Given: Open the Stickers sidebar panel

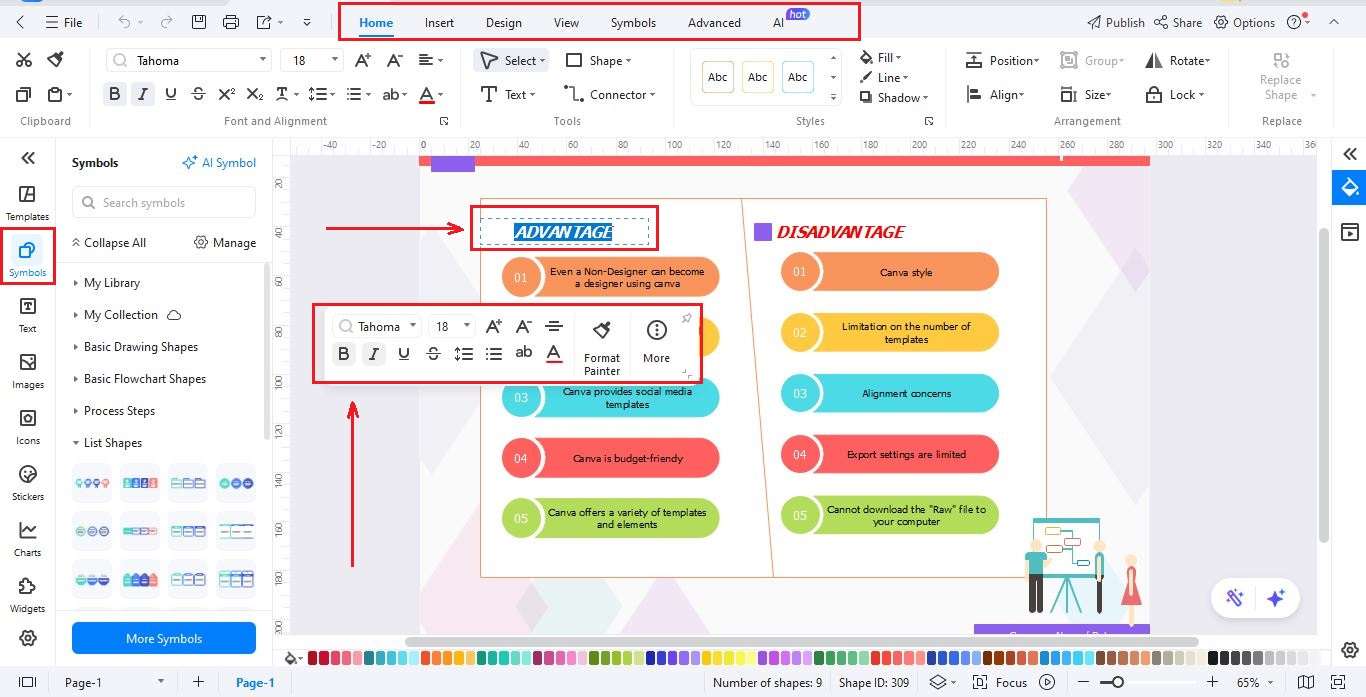Looking at the screenshot, I should point(27,482).
